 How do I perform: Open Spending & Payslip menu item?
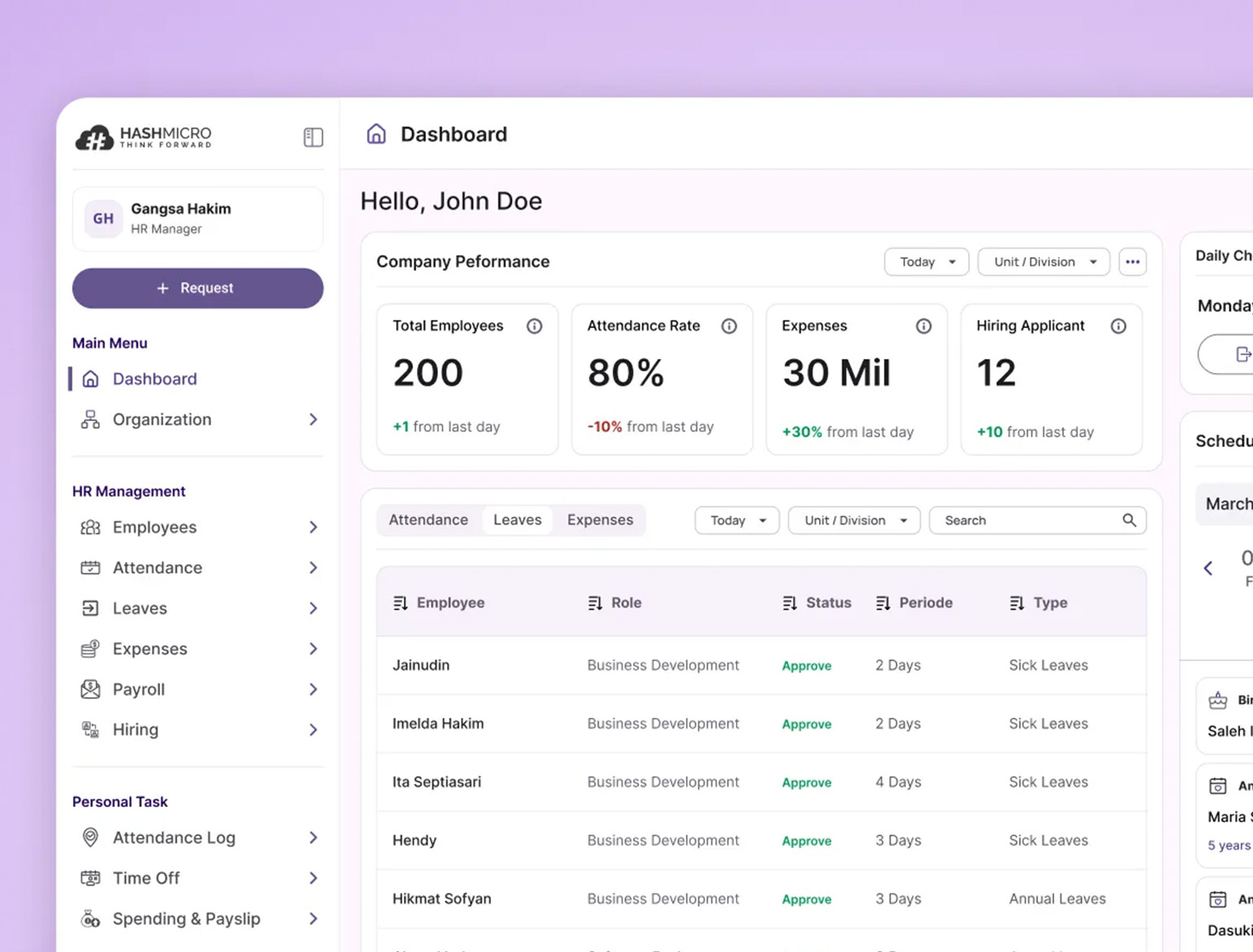pos(197,919)
